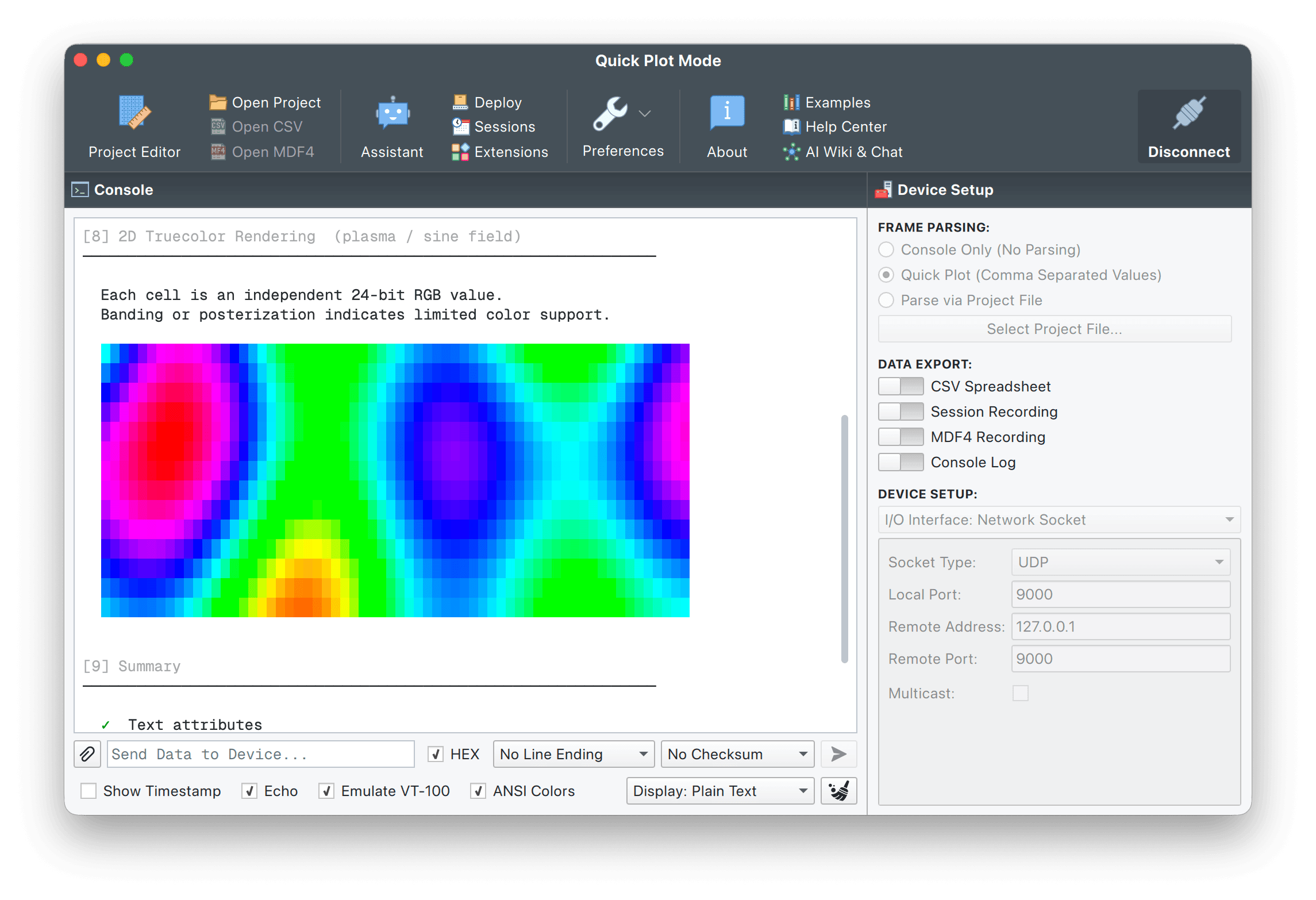Expand the Preferences dropdown chevron
Screen dimensions: 1316x900
point(645,114)
